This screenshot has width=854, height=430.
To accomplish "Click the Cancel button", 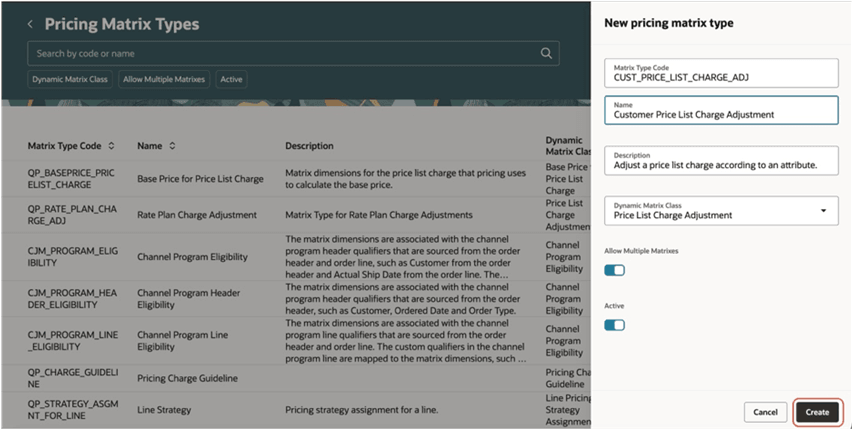I will [765, 412].
